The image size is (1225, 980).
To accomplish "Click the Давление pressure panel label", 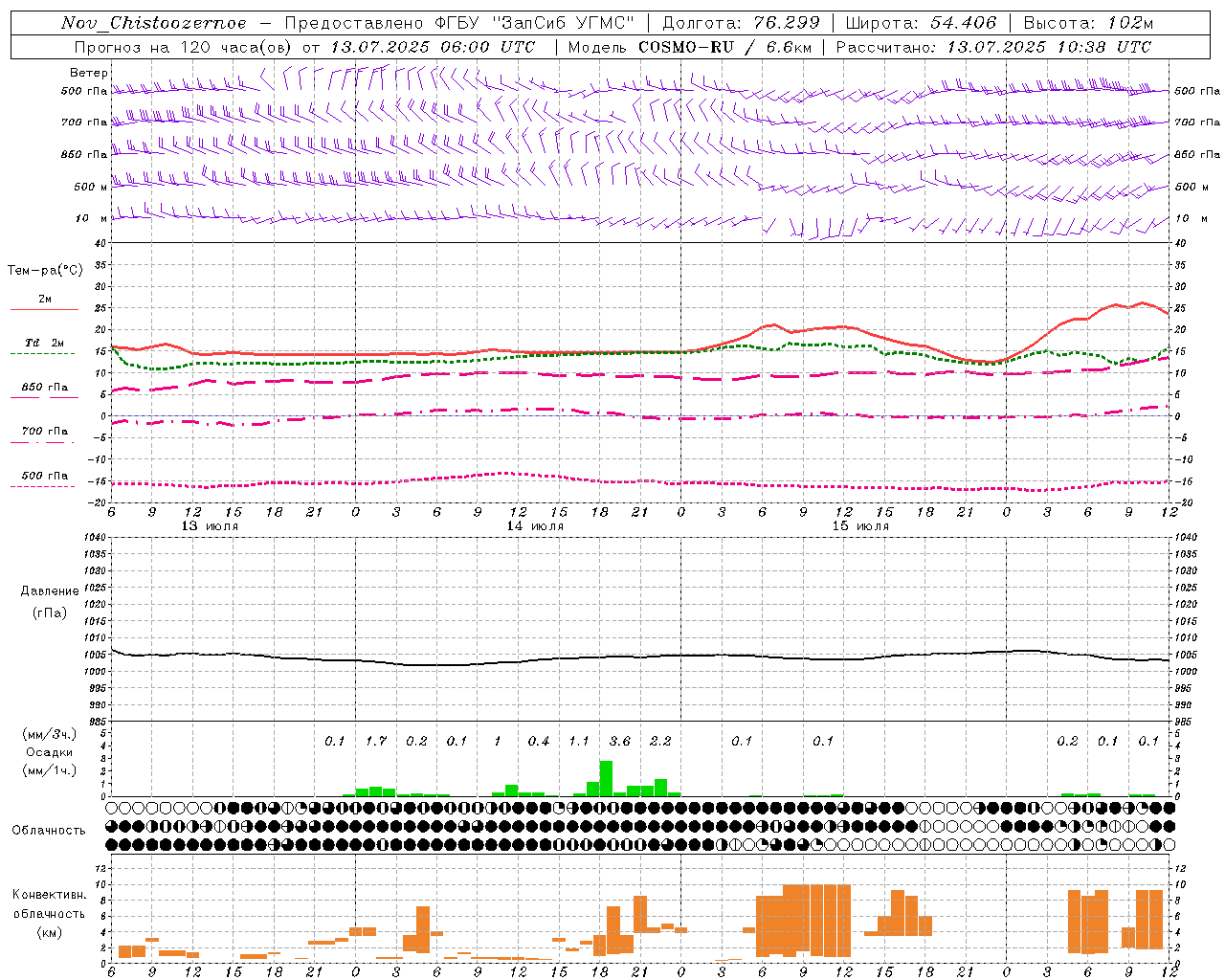I will 50,591.
